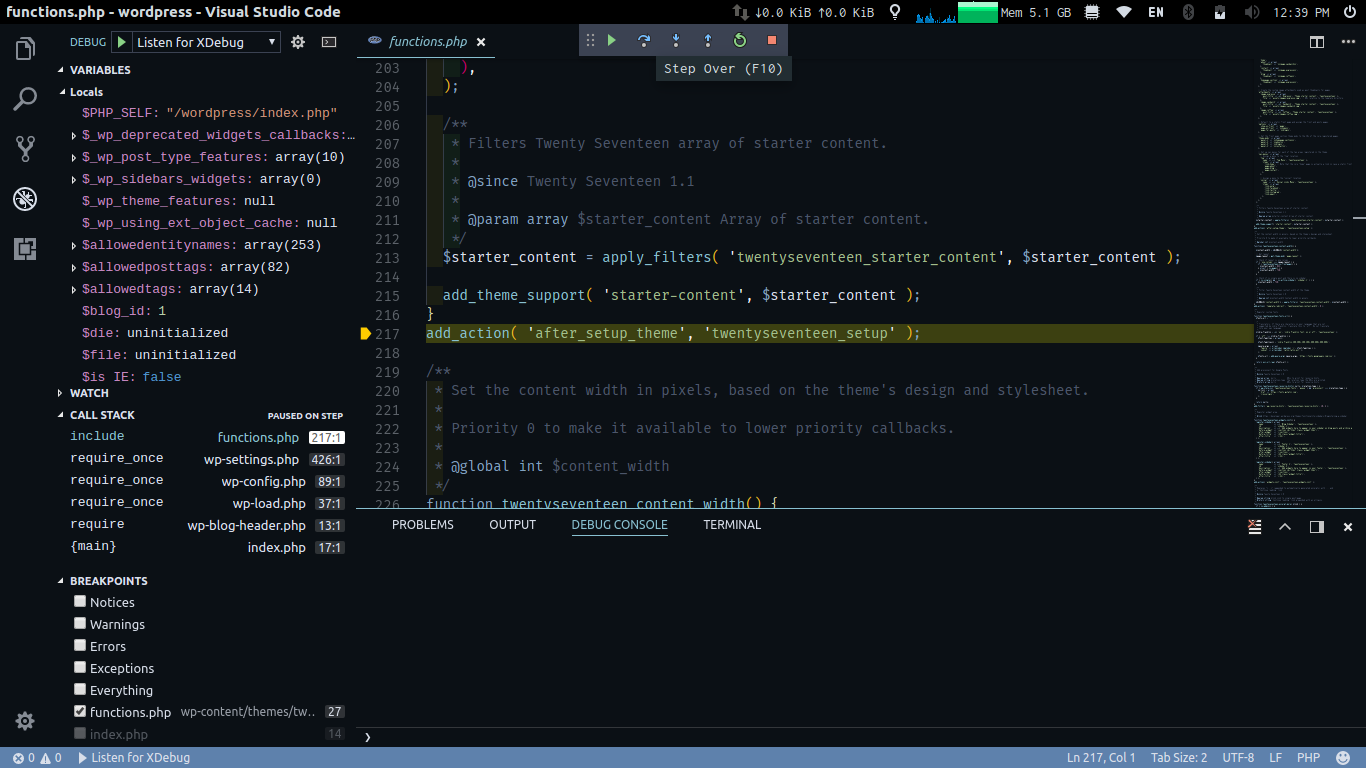The image size is (1366, 768).
Task: Disable the functions.php breakpoint
Action: pyautogui.click(x=79, y=712)
